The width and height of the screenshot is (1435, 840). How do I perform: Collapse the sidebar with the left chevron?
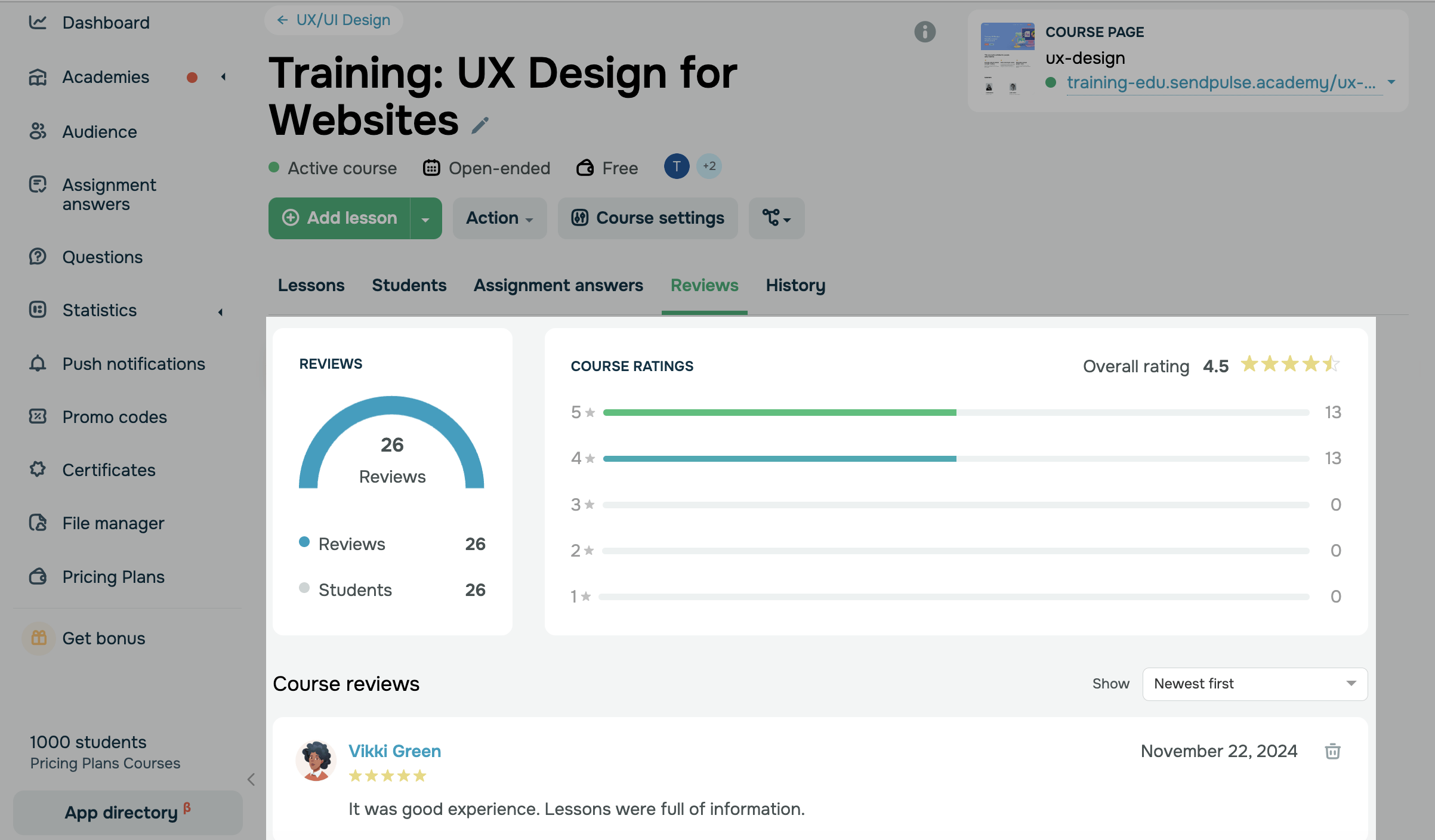[x=251, y=779]
